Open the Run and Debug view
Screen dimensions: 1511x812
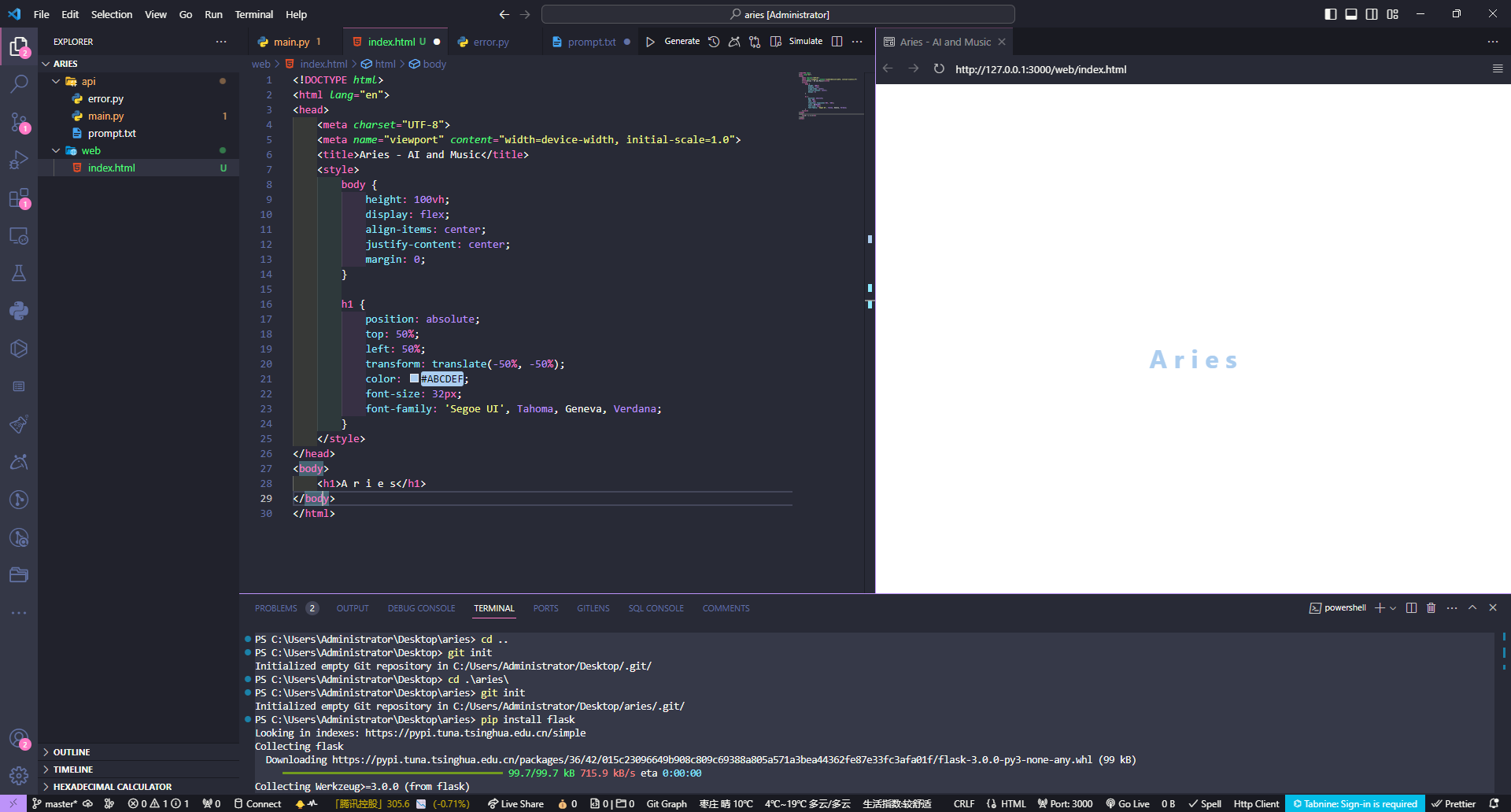tap(19, 160)
